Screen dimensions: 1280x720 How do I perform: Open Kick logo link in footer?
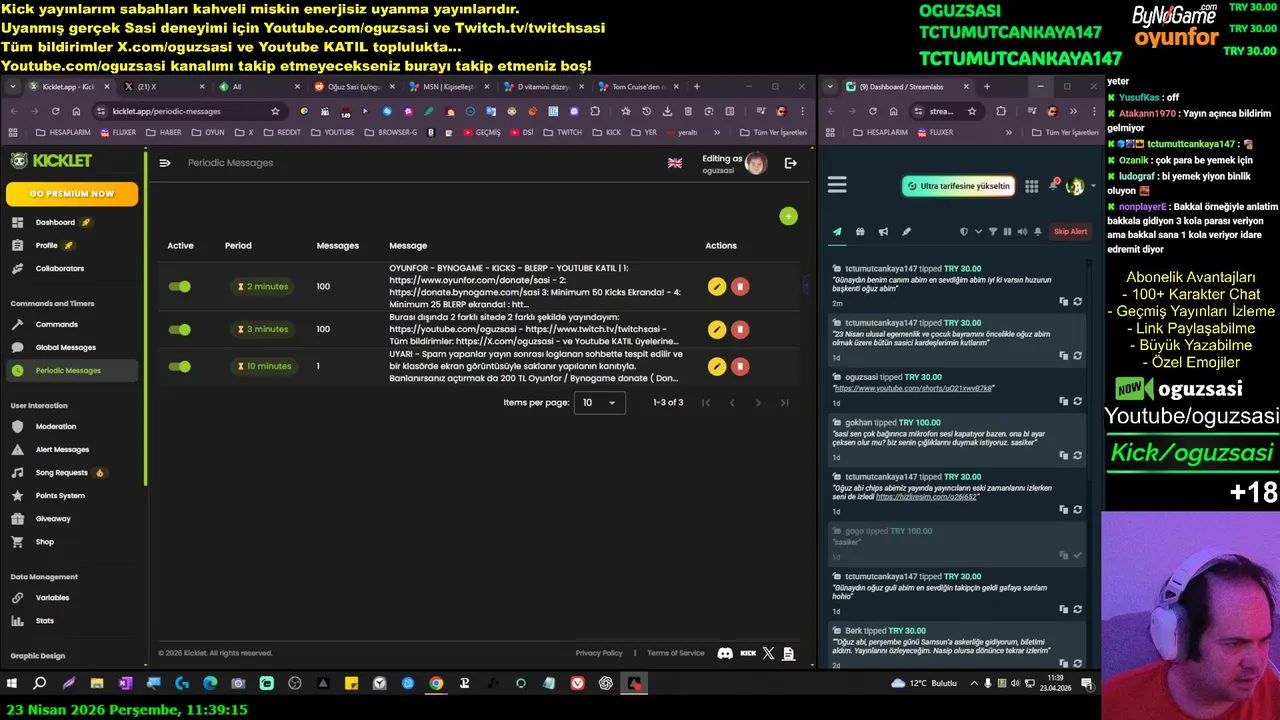click(748, 653)
